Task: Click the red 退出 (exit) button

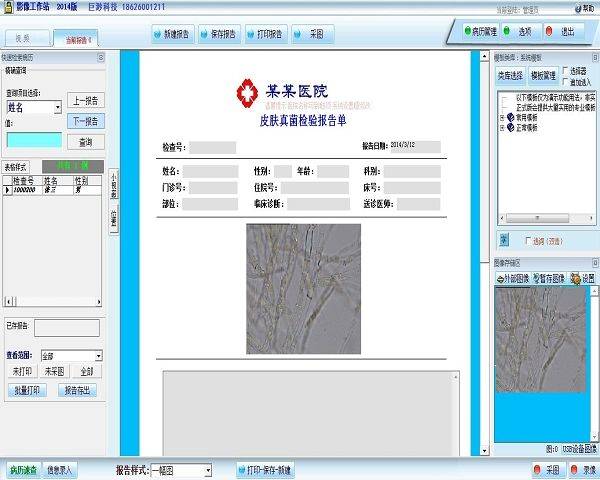Action: (x=562, y=32)
